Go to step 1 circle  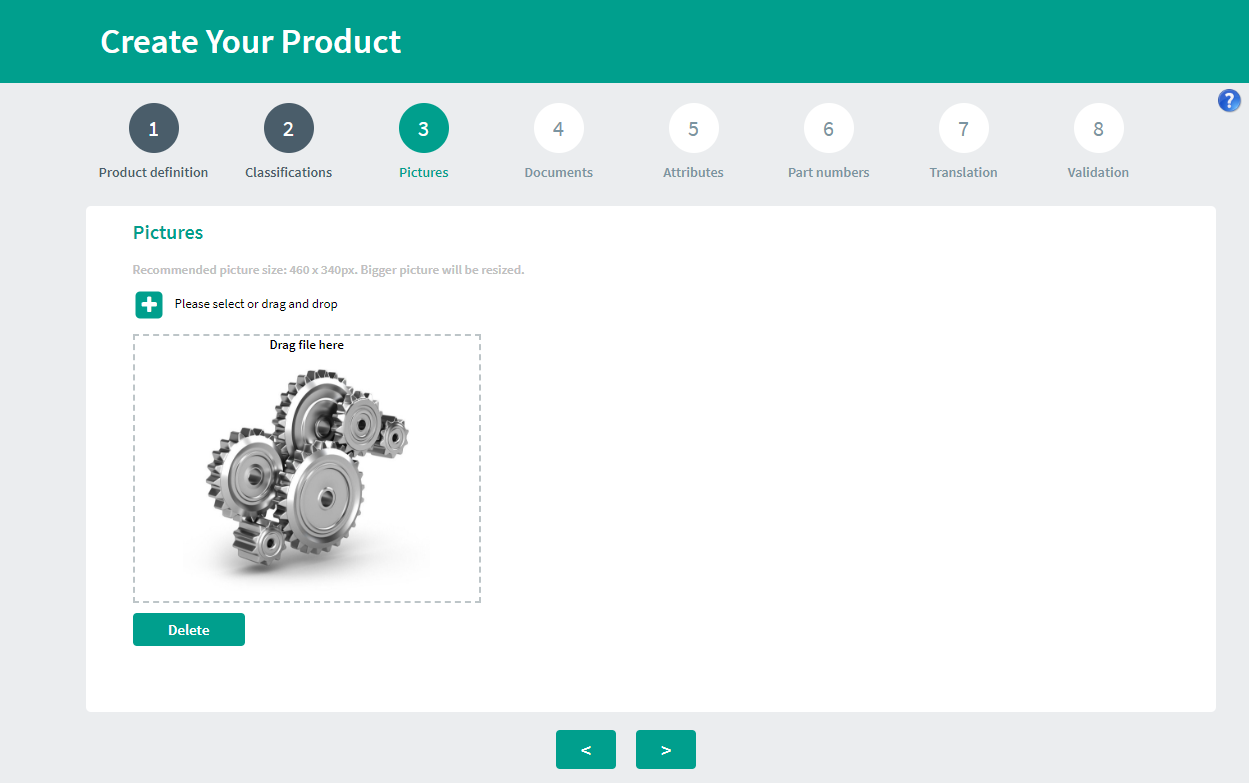point(154,128)
